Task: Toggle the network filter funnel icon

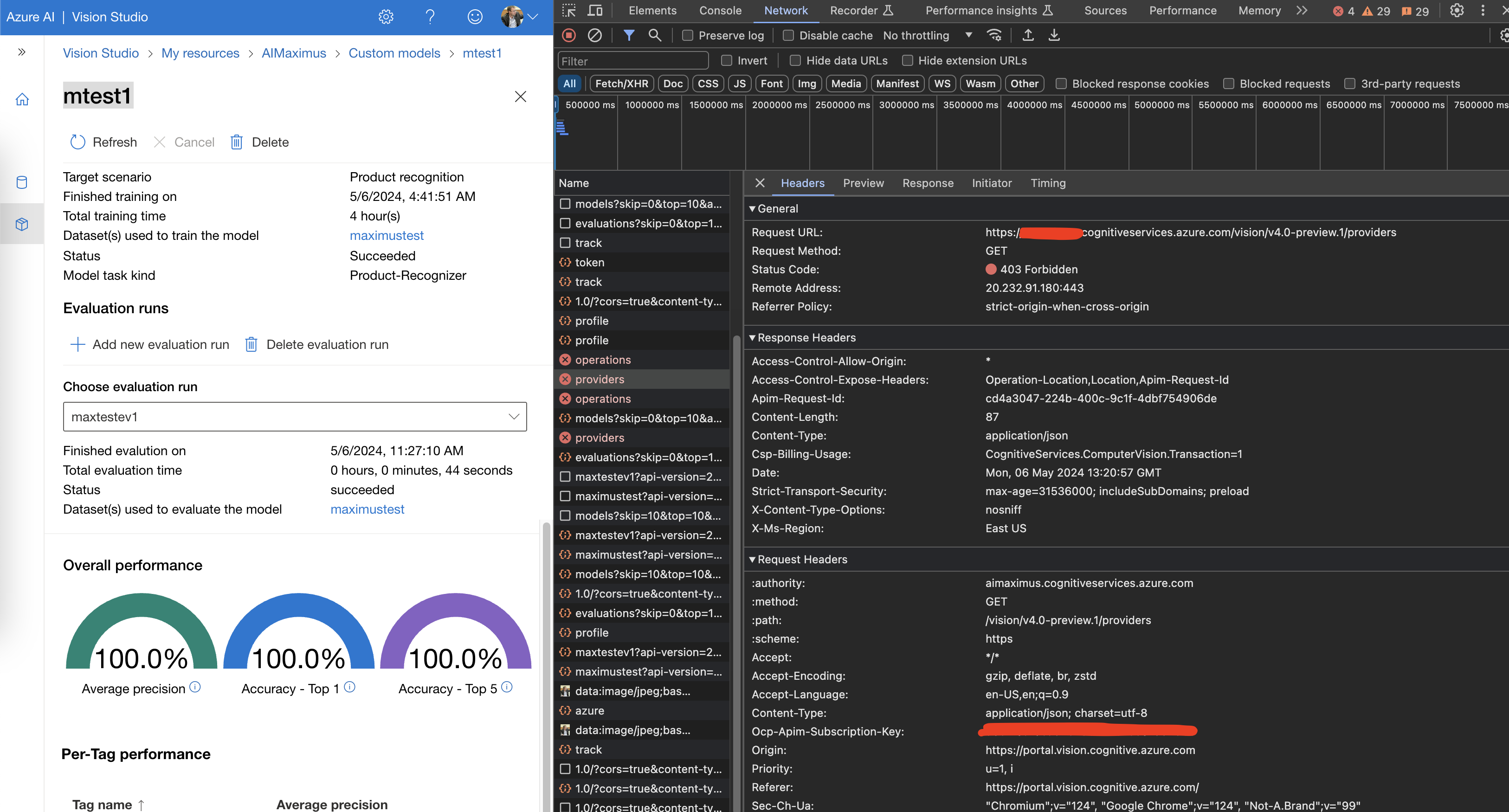Action: 629,35
